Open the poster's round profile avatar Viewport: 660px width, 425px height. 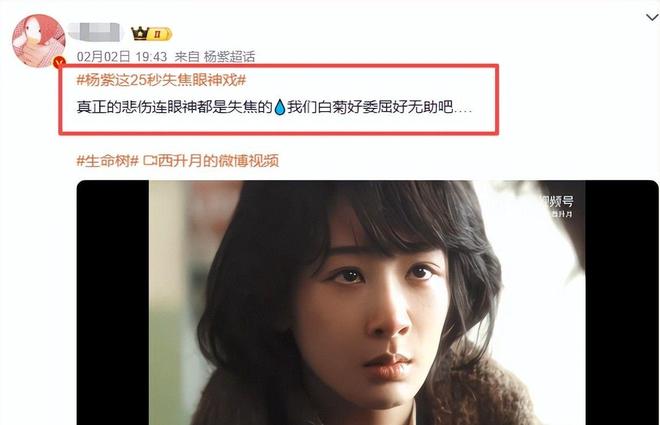coord(39,41)
